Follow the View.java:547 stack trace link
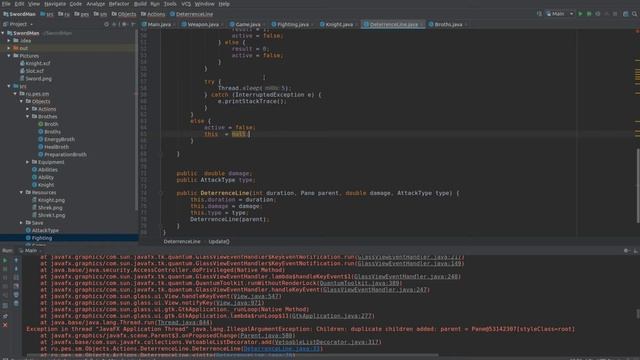This screenshot has height=360, width=640. point(256,296)
